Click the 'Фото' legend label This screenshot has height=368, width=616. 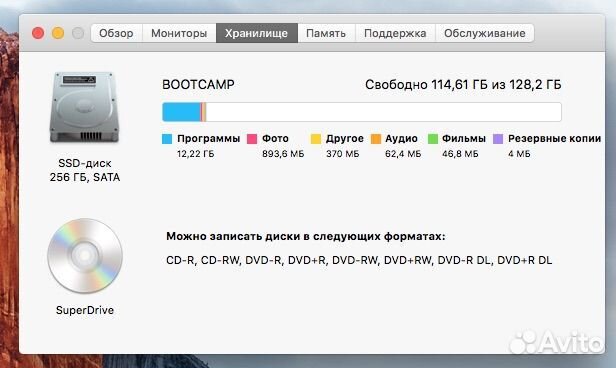[275, 139]
